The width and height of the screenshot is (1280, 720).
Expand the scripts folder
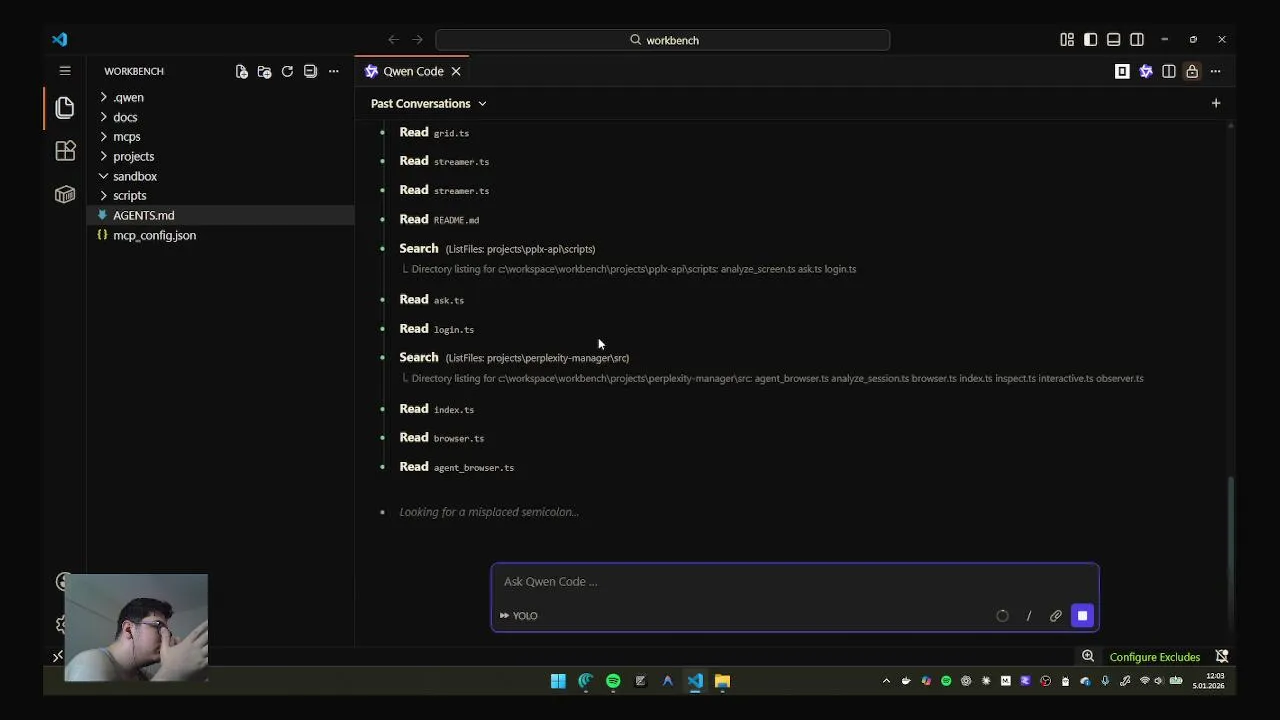tap(220, 195)
